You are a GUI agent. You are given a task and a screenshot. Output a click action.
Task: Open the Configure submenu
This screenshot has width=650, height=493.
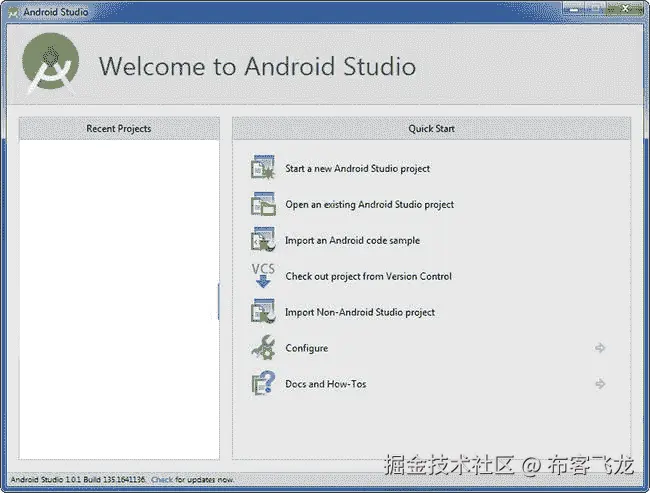306,348
